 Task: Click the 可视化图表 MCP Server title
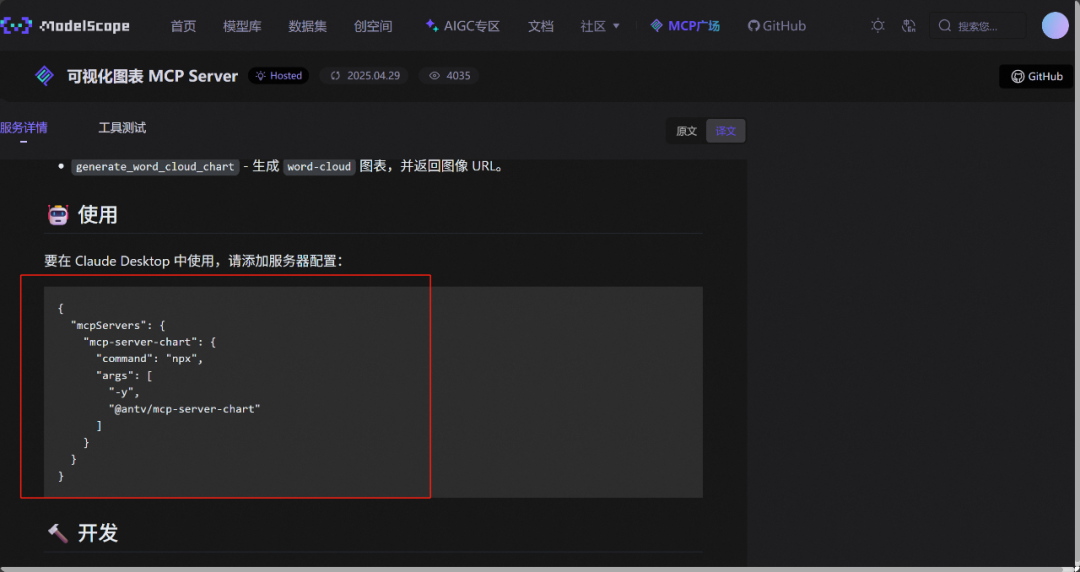[152, 76]
